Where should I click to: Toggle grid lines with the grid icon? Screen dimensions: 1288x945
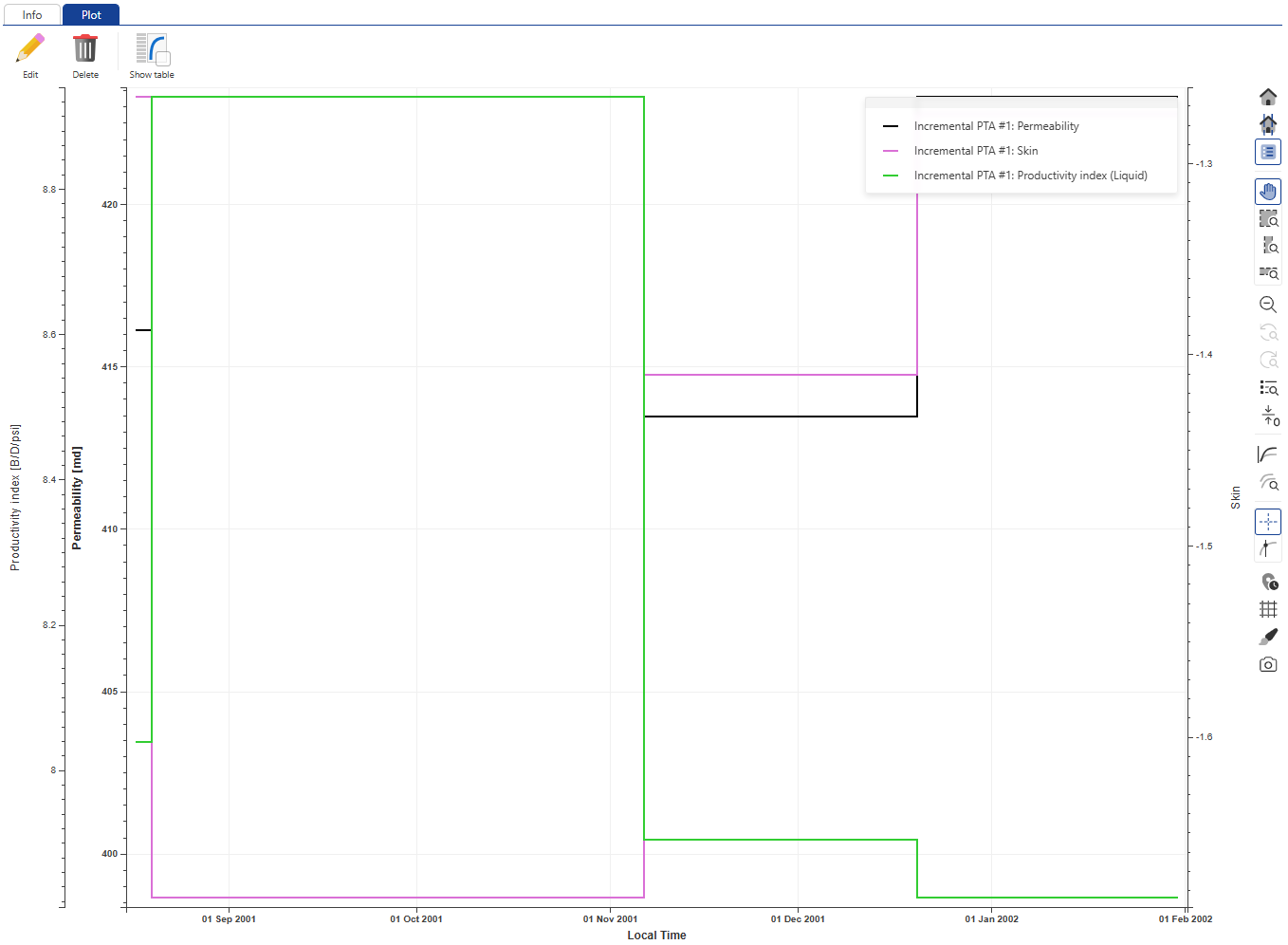tap(1268, 609)
